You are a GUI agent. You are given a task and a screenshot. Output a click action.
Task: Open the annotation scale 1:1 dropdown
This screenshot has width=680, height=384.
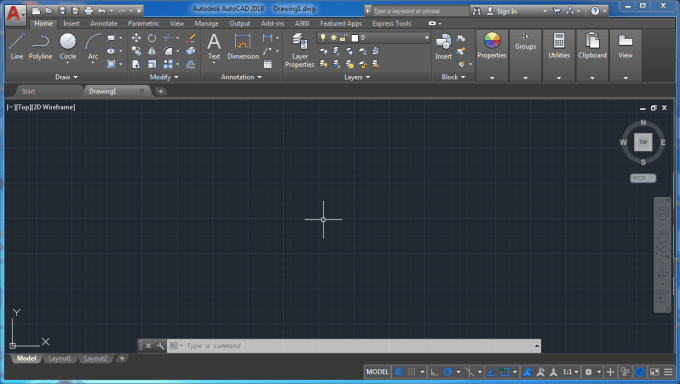tap(570, 372)
